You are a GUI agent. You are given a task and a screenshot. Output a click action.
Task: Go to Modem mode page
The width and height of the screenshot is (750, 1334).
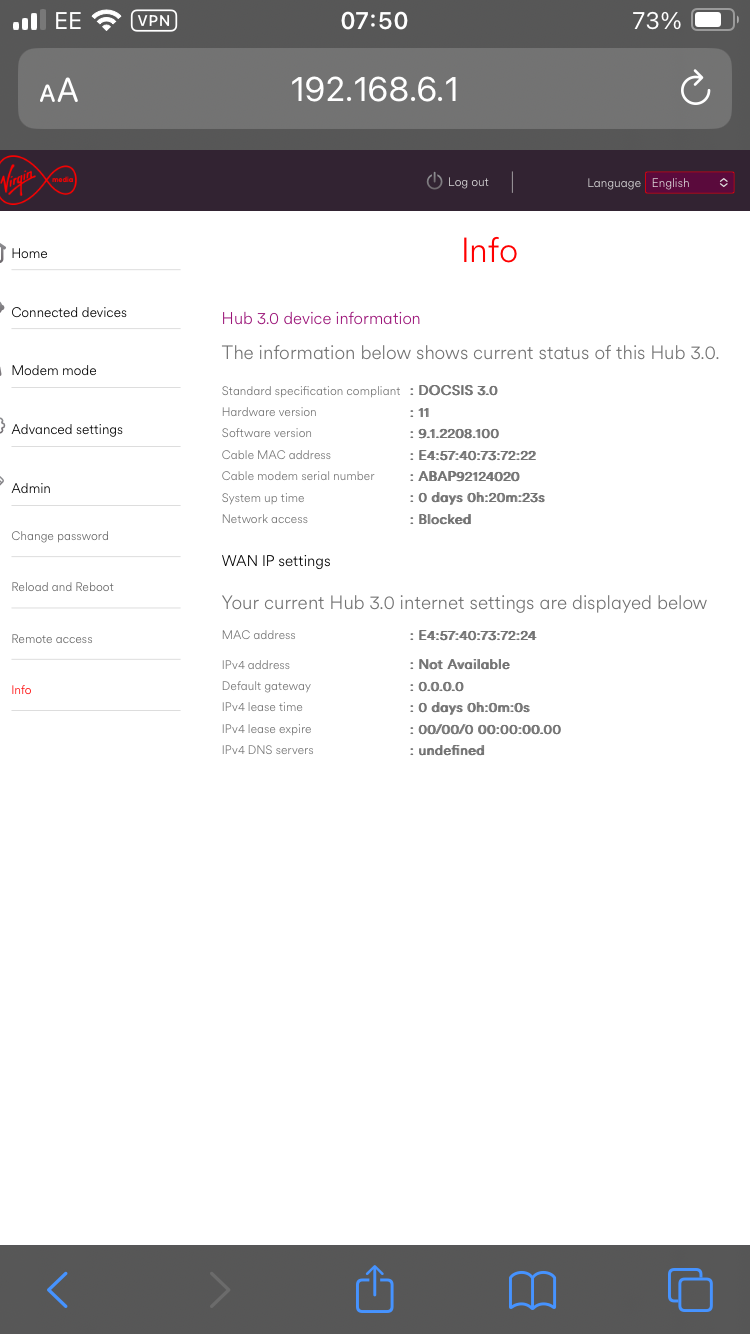click(x=54, y=371)
